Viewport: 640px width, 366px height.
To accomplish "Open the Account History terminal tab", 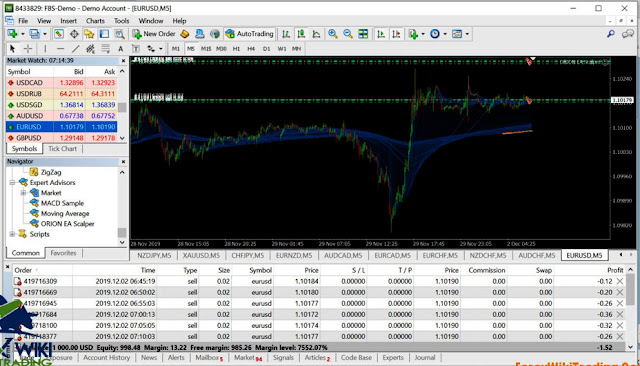I will pos(107,357).
